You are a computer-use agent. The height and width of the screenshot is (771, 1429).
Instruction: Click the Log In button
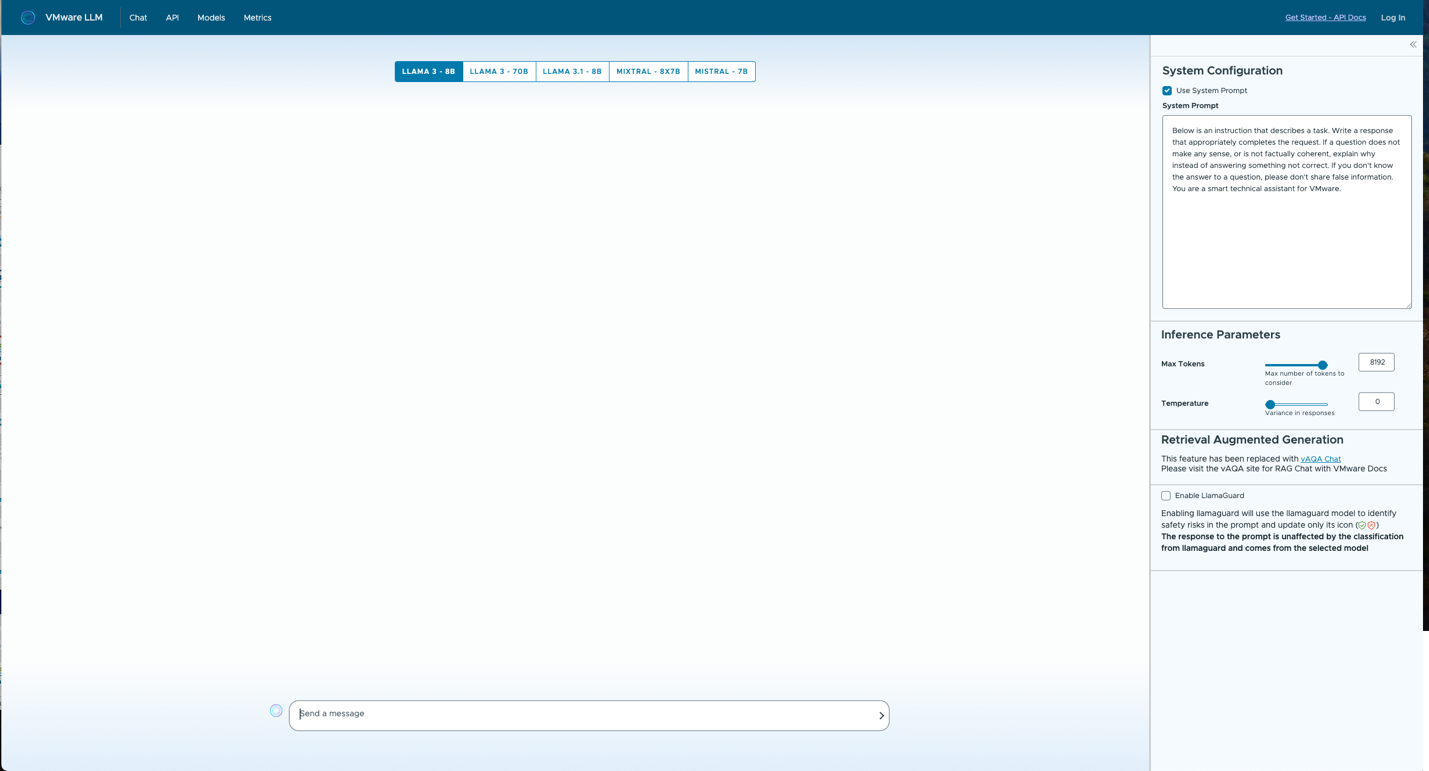coord(1392,17)
